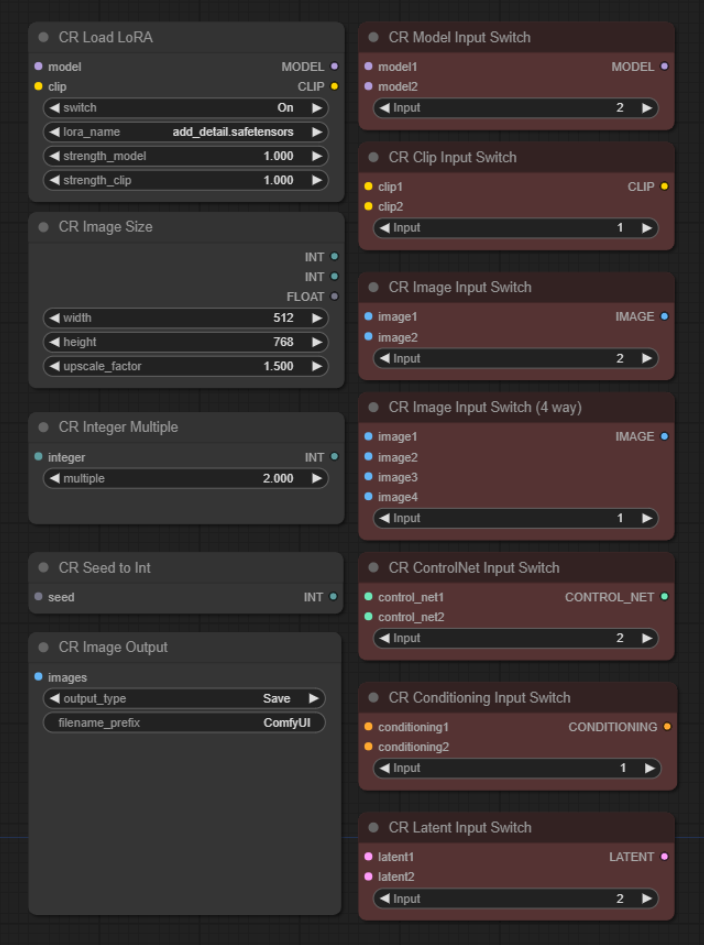Click the filename_prefix ComfyUI text field
Viewport: 704px width, 945px height.
[x=184, y=723]
